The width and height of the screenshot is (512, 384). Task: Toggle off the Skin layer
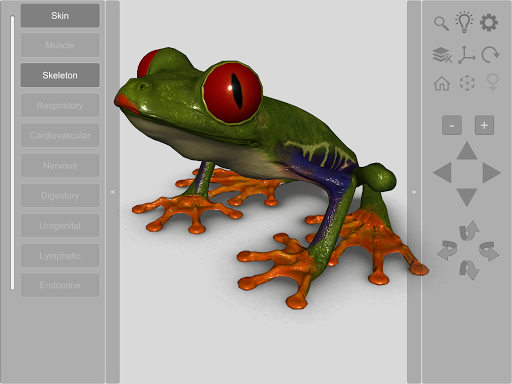click(x=60, y=16)
